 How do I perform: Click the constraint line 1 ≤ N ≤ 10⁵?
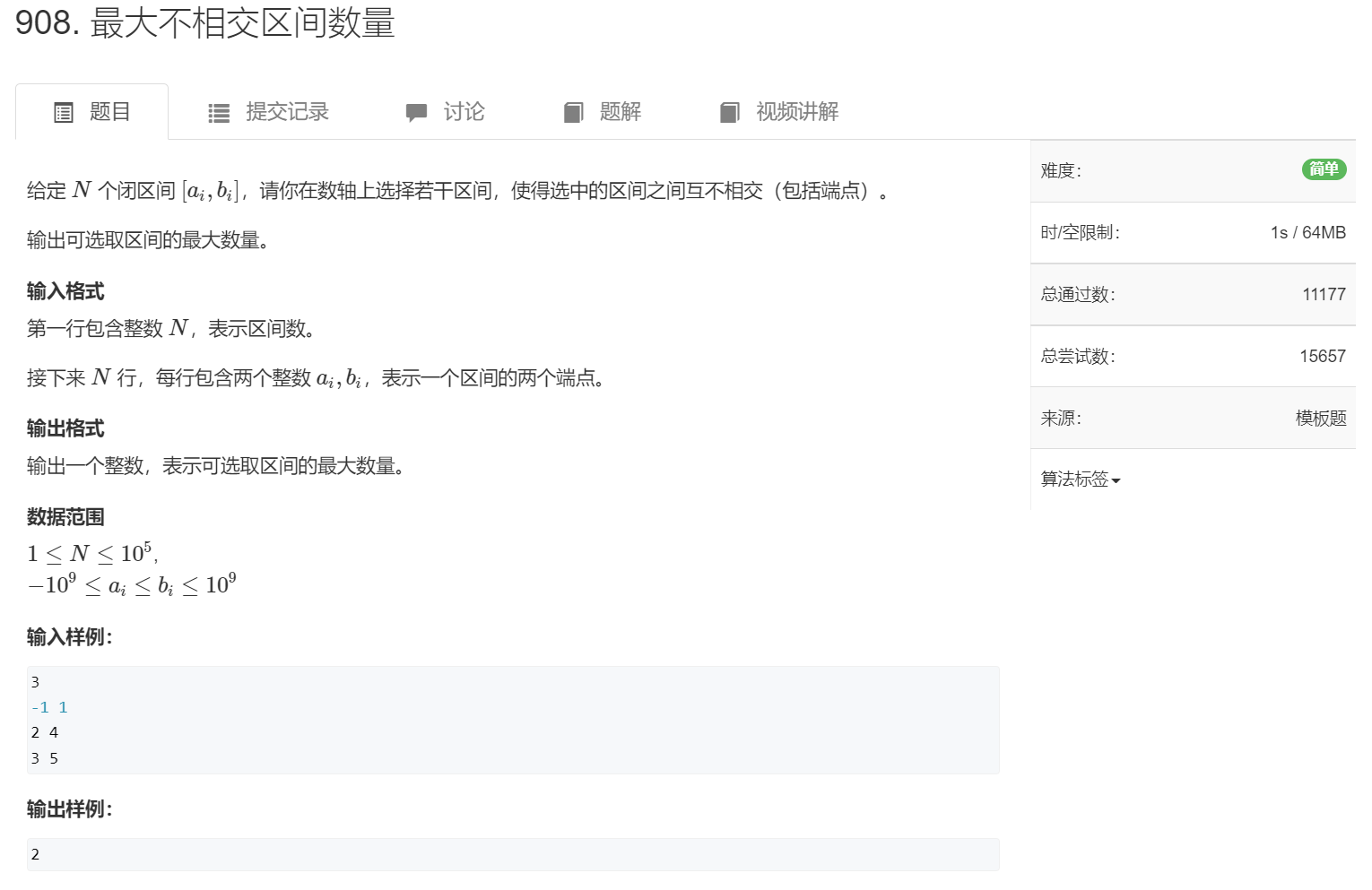(92, 553)
